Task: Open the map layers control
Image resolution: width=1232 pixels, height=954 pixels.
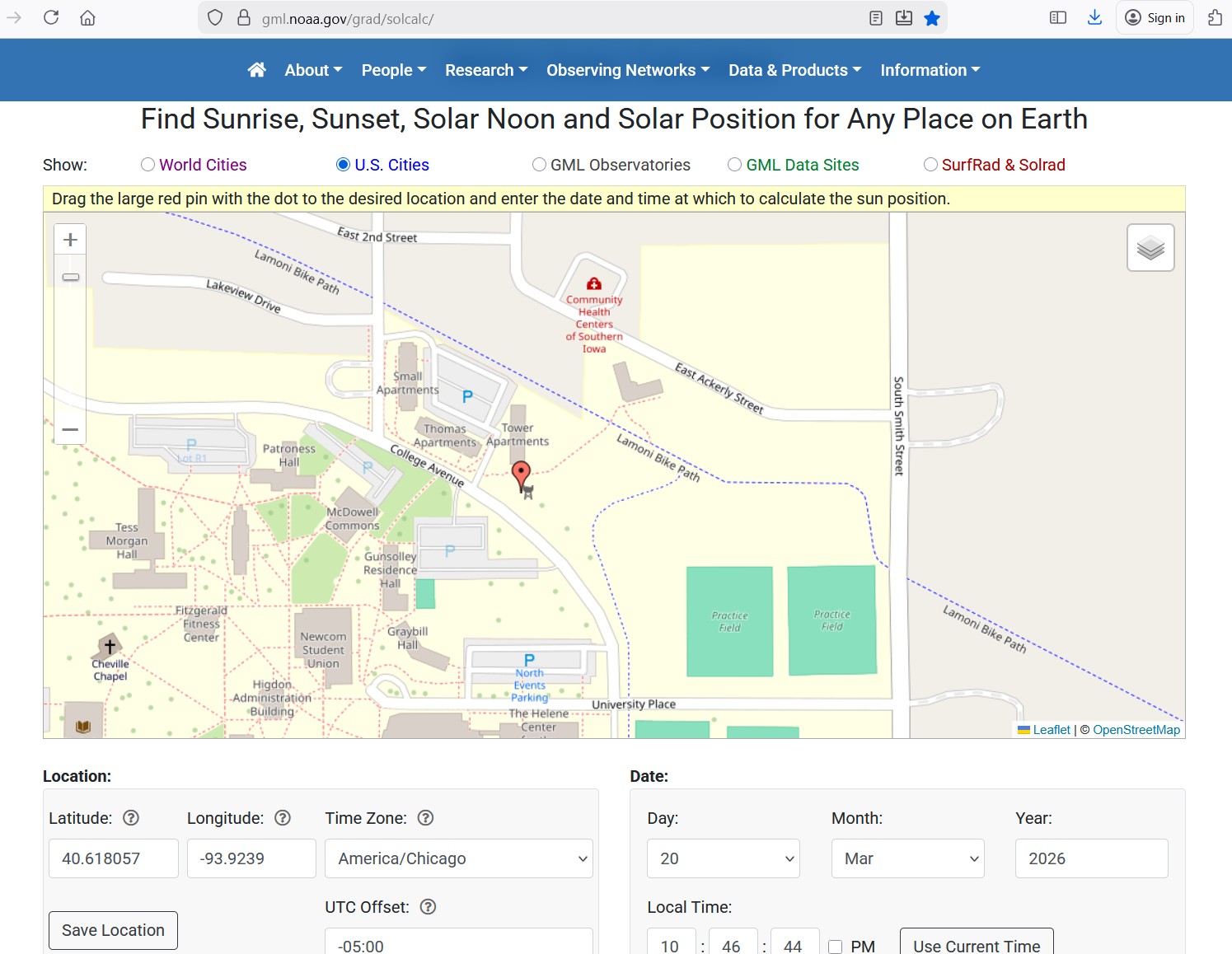Action: tap(1150, 247)
